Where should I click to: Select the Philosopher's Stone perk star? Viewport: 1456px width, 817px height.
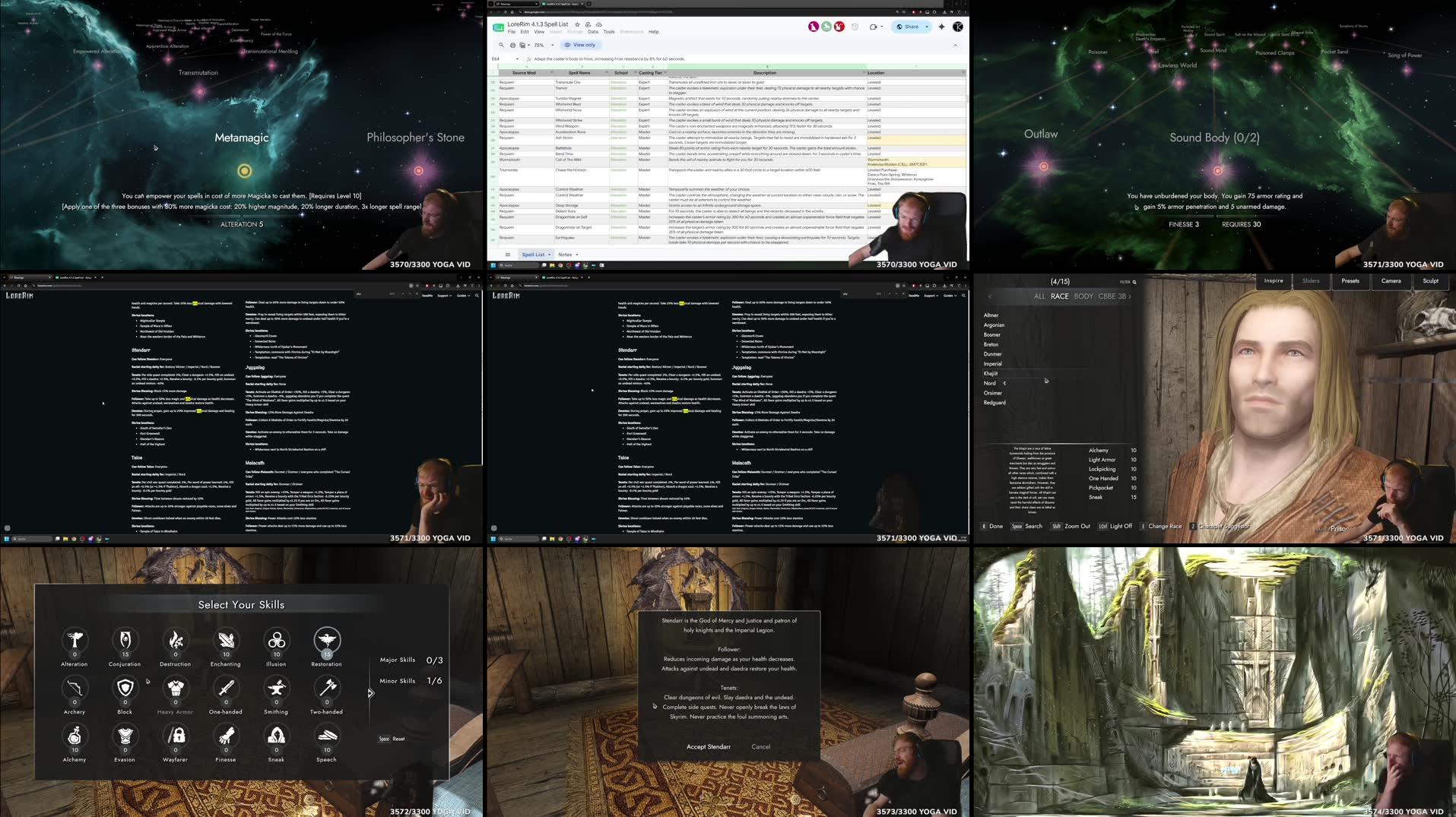pyautogui.click(x=418, y=171)
